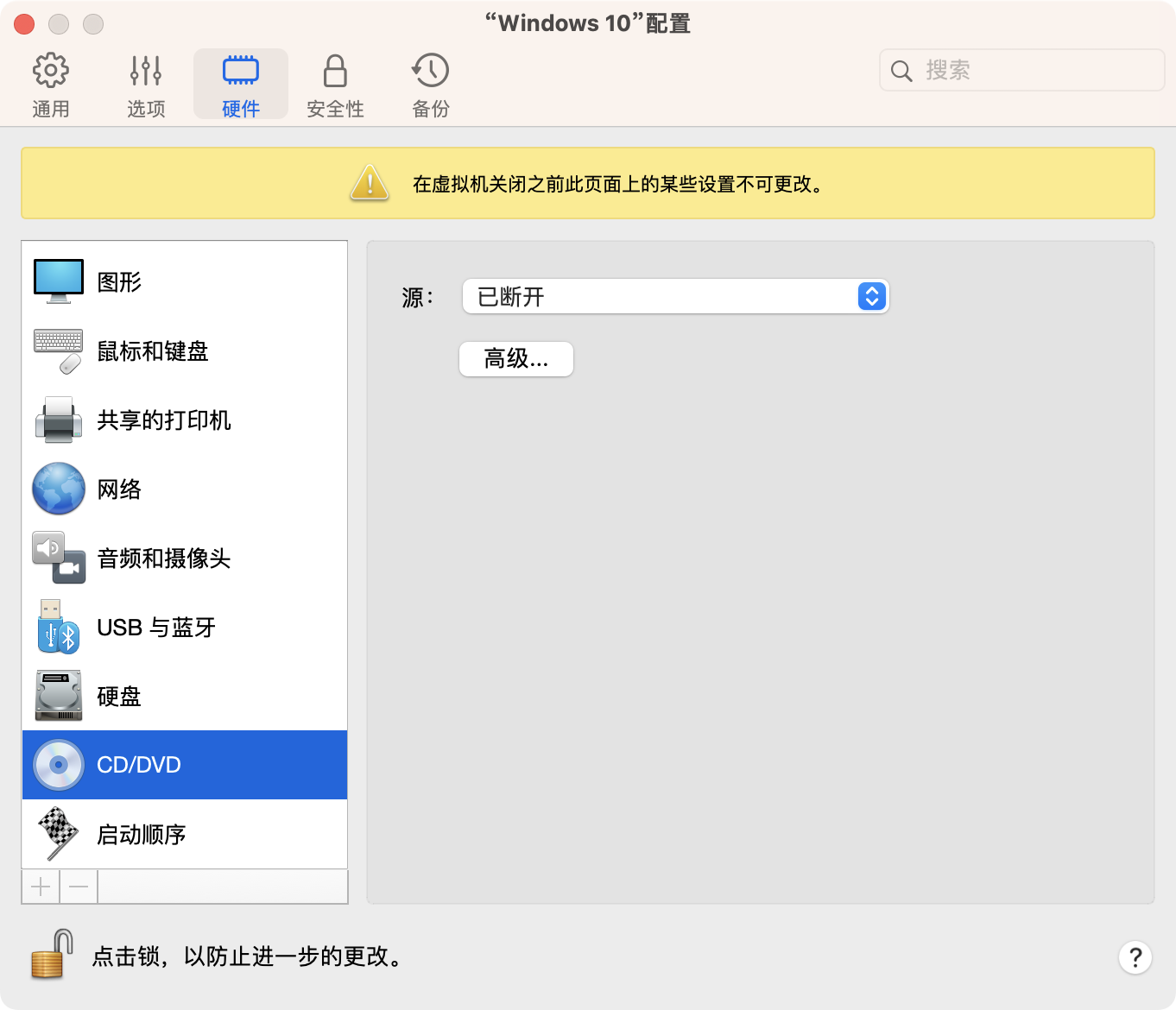Select the CD/DVD row label
Viewport: 1176px width, 1010px height.
click(139, 765)
